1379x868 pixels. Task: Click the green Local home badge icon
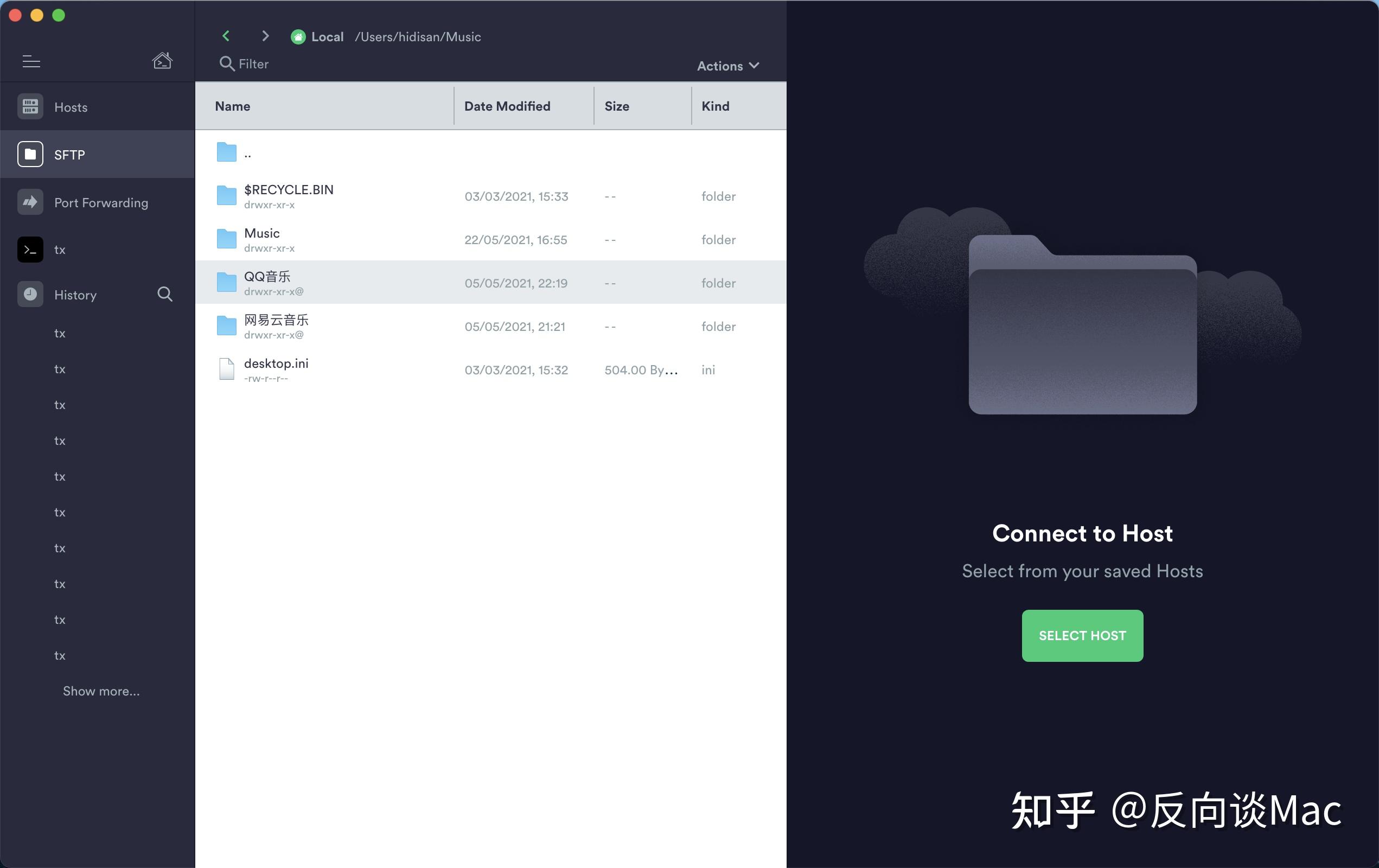click(x=298, y=37)
